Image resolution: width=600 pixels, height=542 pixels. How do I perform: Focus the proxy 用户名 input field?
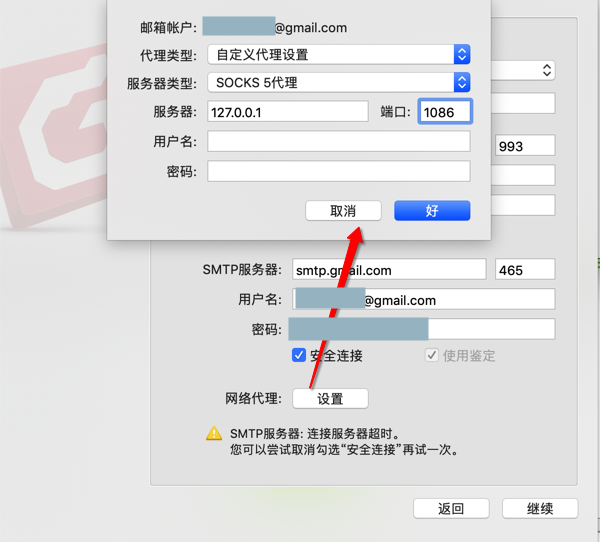click(339, 141)
